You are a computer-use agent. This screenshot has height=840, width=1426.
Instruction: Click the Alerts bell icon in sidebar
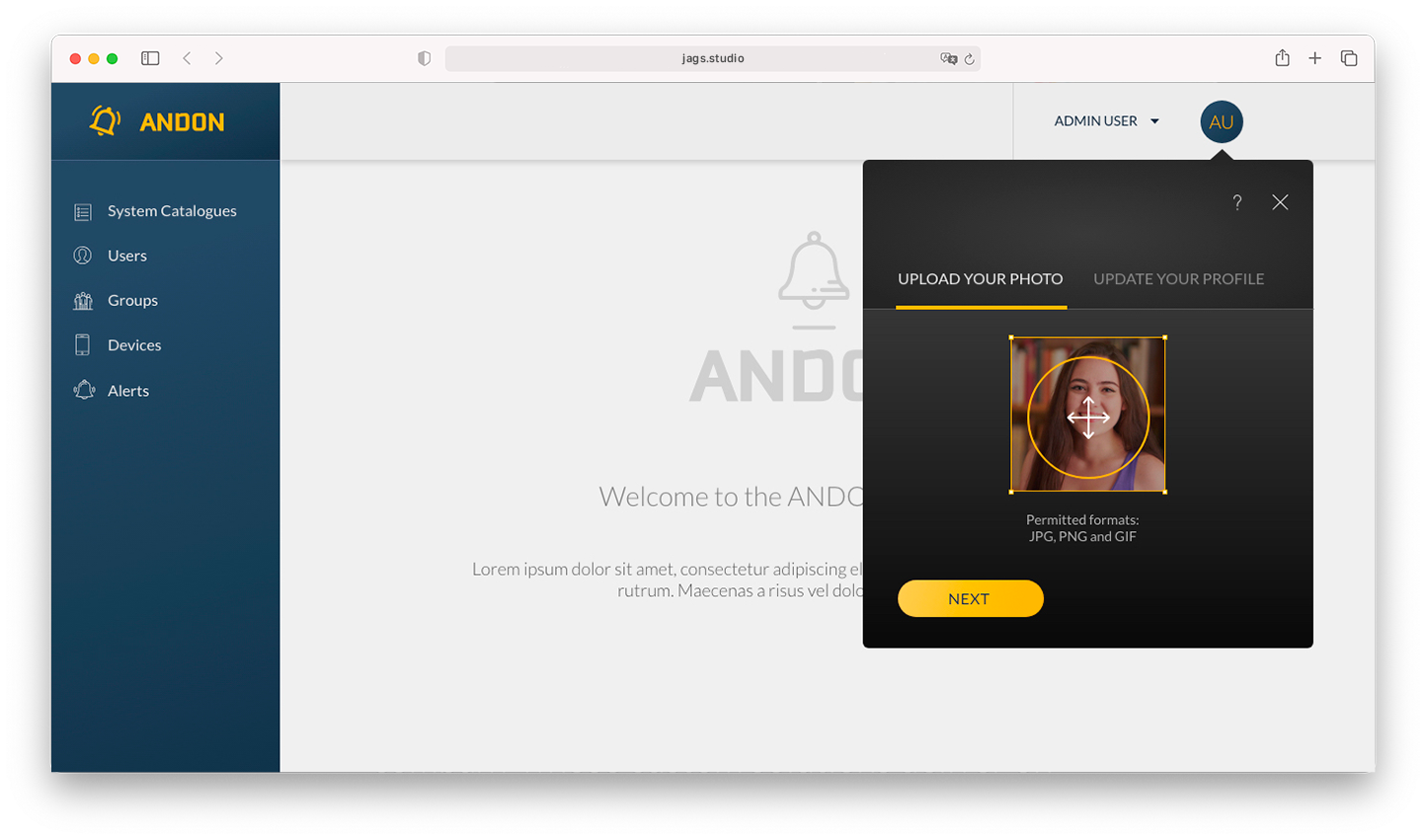(x=84, y=391)
